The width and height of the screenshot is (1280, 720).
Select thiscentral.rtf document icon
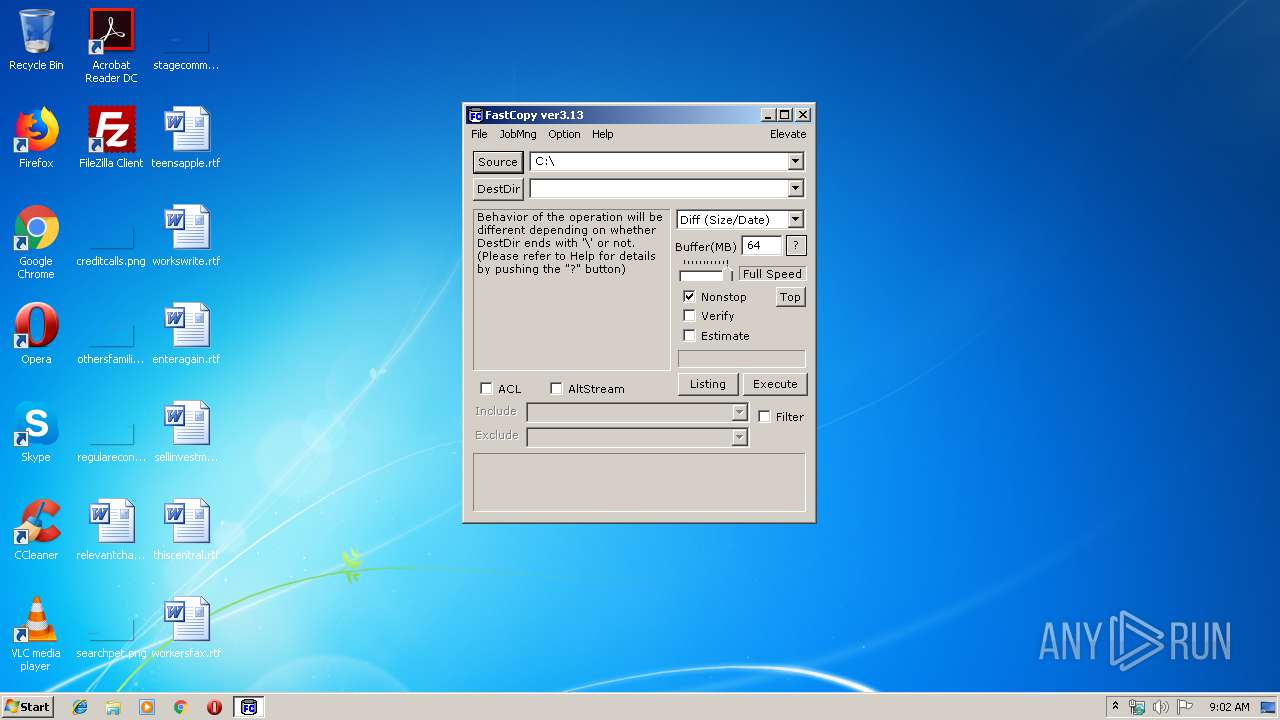pyautogui.click(x=186, y=530)
